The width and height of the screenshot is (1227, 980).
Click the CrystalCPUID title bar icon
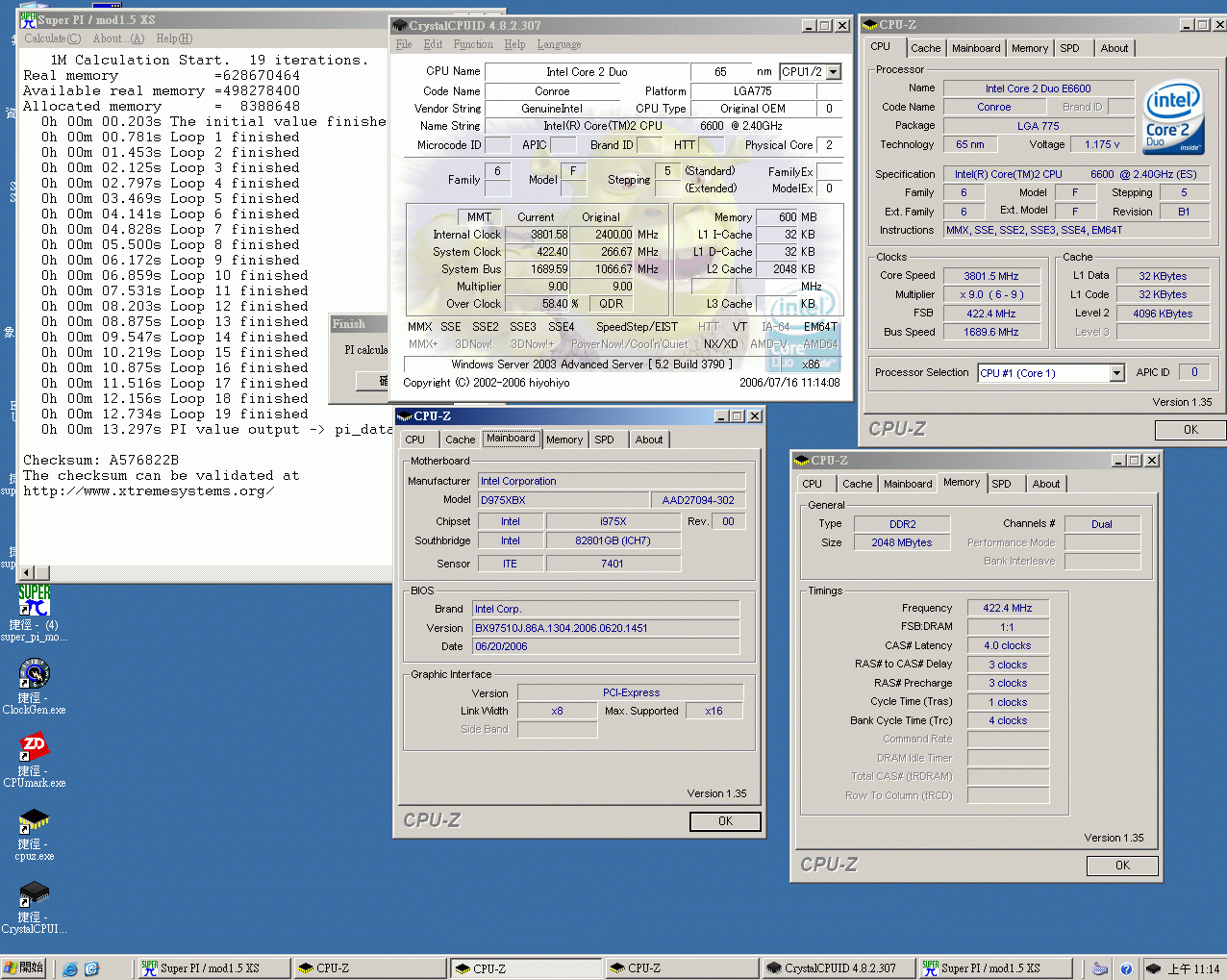pos(399,25)
